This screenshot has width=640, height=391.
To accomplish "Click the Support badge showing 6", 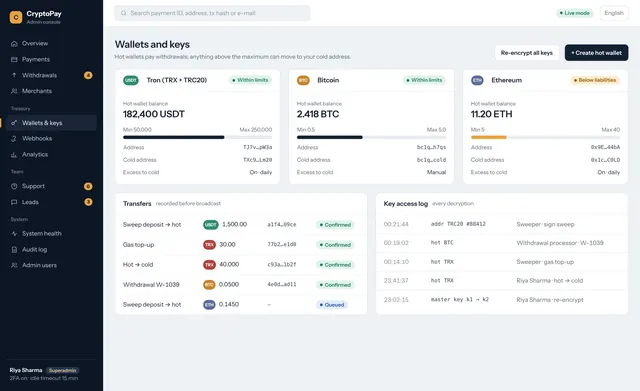I will coord(88,186).
